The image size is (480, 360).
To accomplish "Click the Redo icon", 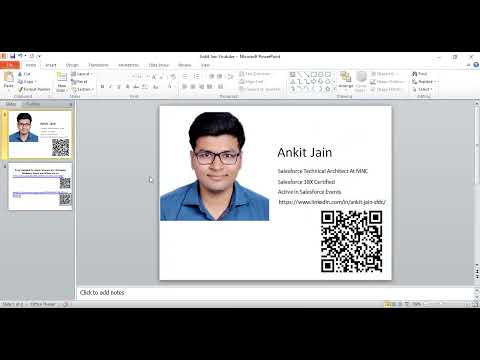I will (x=32, y=56).
